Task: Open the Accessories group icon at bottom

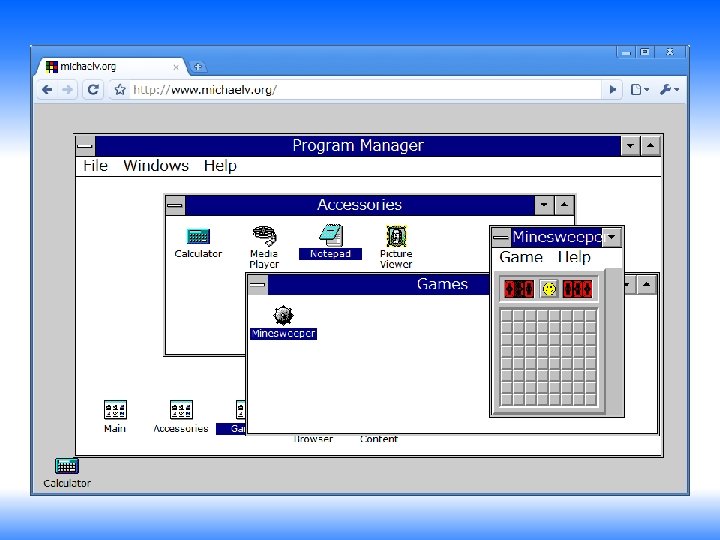Action: coord(181,416)
